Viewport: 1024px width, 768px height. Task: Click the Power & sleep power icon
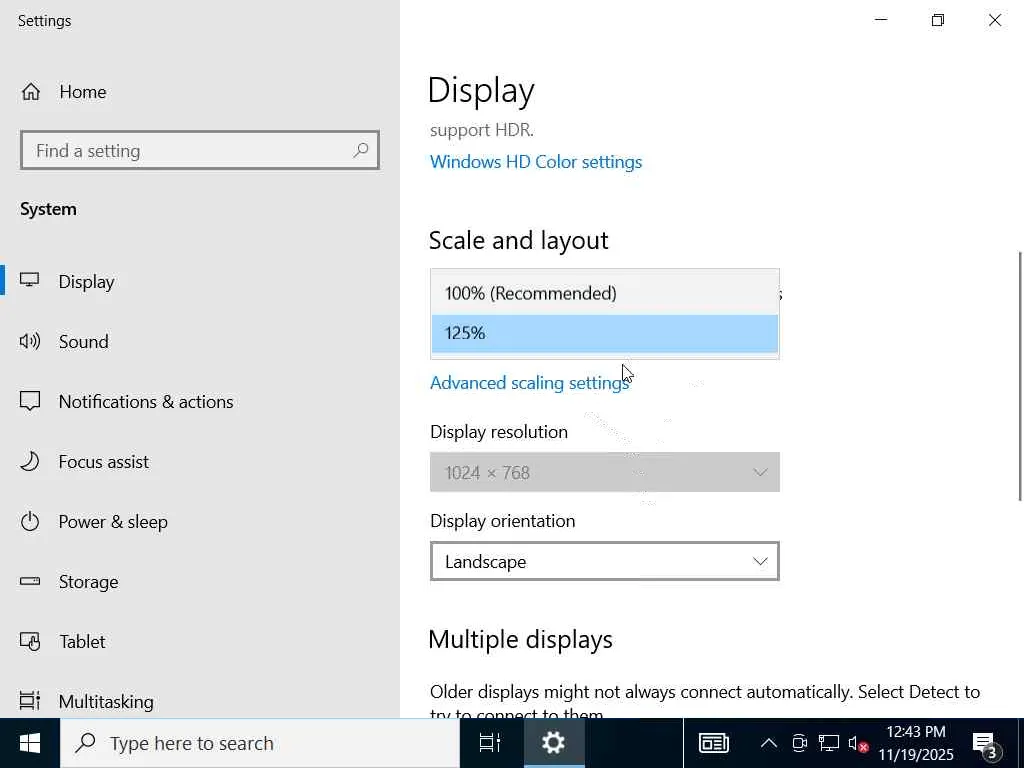coord(30,521)
